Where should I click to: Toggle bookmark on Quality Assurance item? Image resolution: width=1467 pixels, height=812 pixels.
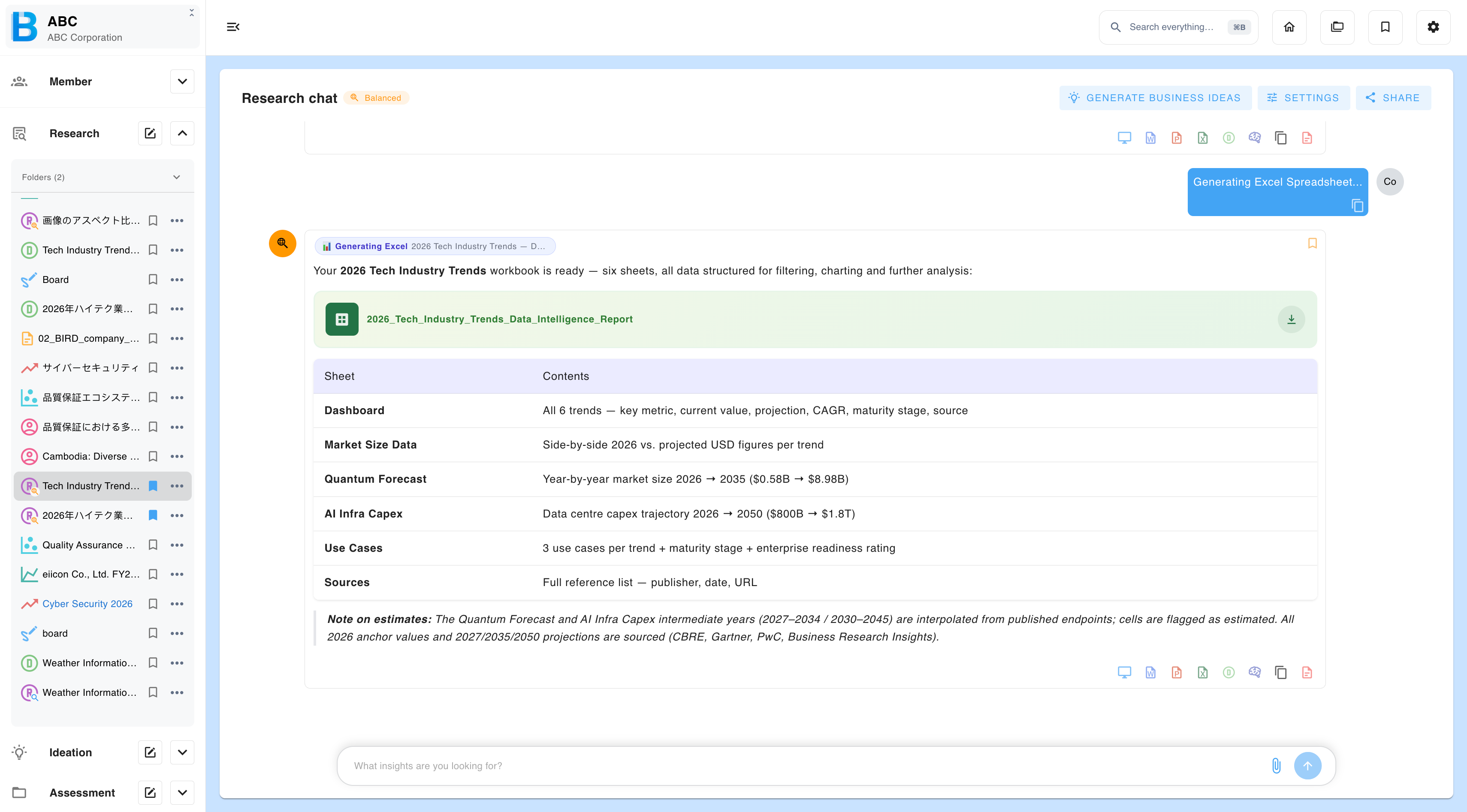(x=153, y=545)
